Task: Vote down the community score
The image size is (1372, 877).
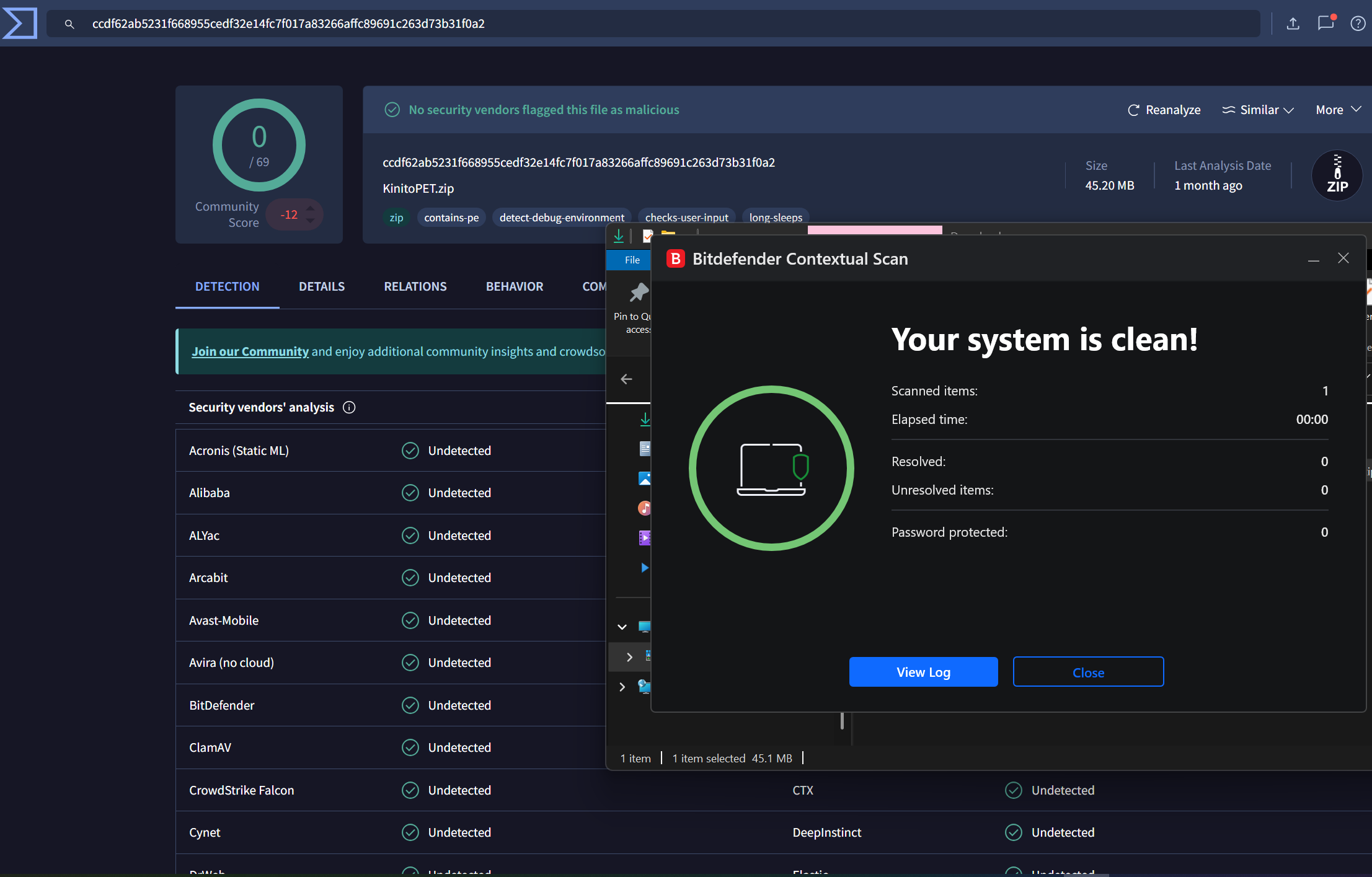Action: [x=311, y=221]
